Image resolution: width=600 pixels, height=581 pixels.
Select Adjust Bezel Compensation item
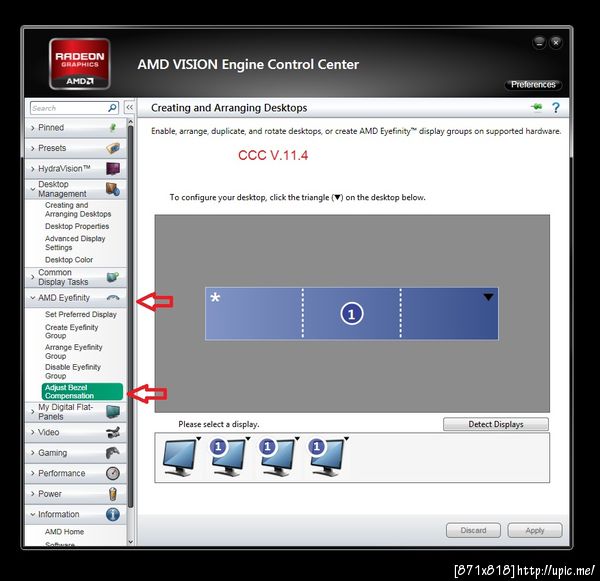82,392
